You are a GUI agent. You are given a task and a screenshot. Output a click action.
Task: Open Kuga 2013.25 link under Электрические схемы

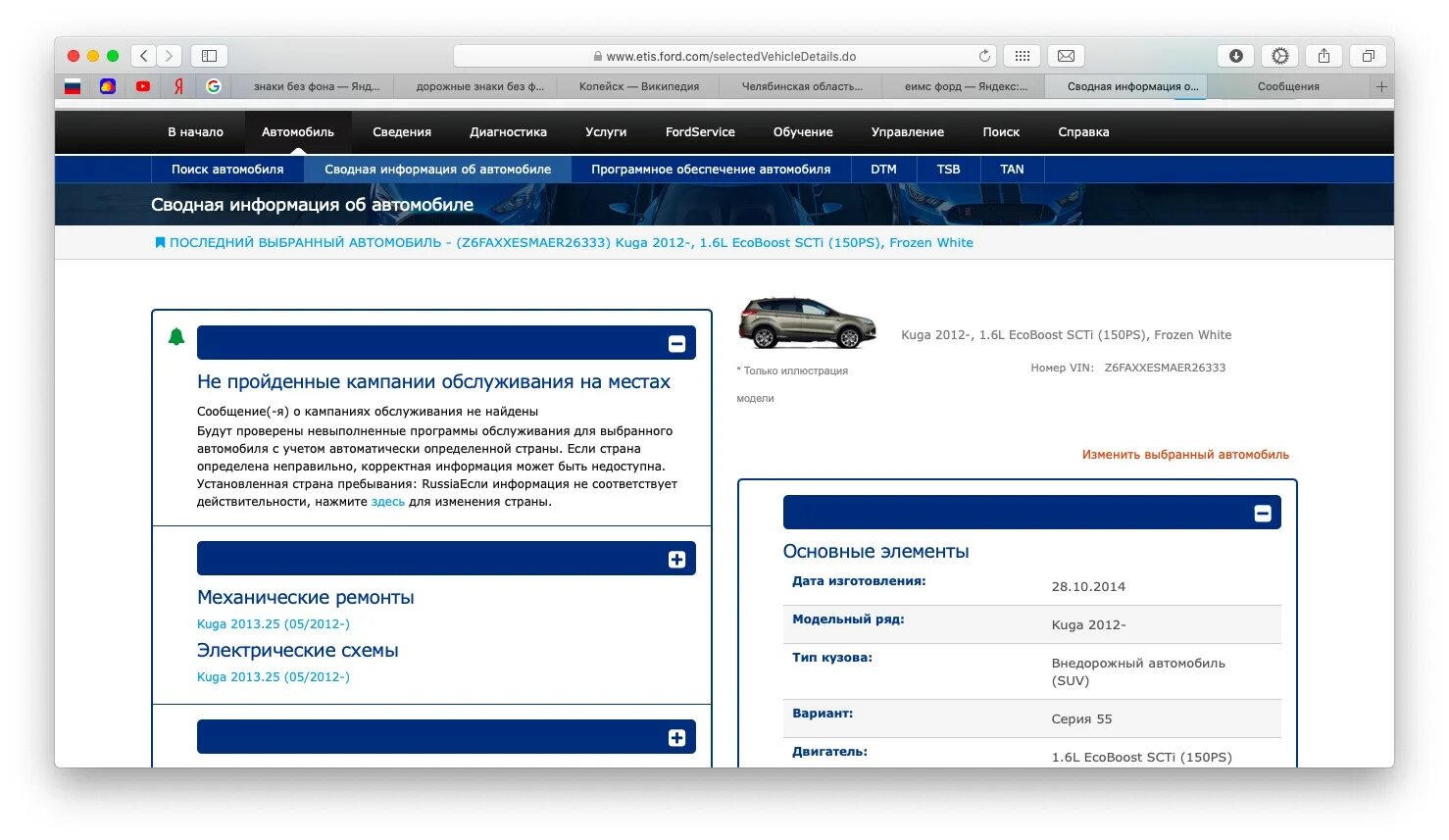click(x=274, y=677)
